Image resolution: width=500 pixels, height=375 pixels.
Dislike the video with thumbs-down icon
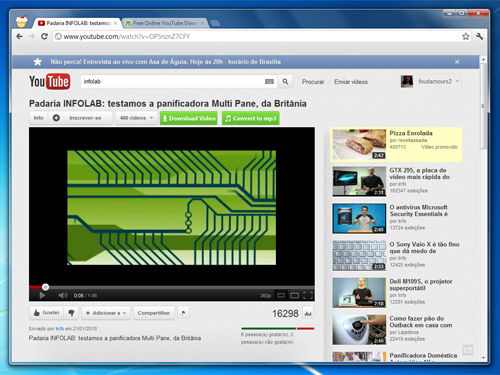[71, 313]
